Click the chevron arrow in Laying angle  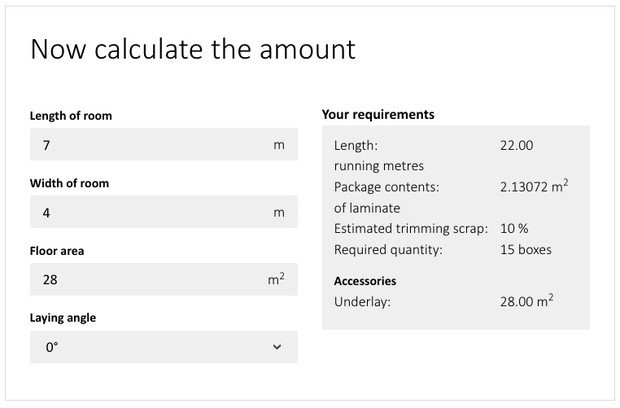277,347
